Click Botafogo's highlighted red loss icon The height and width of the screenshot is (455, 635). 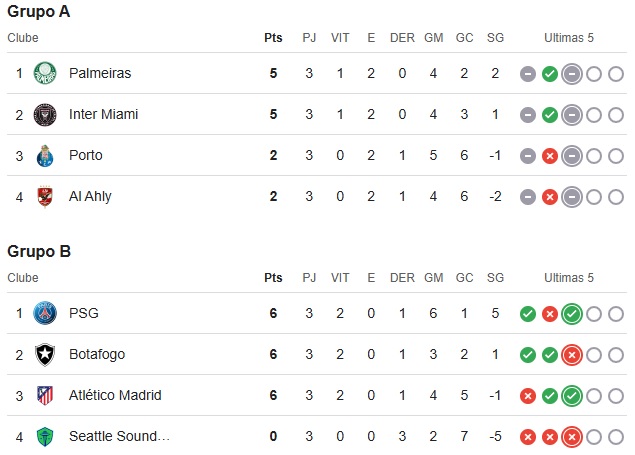click(x=571, y=355)
